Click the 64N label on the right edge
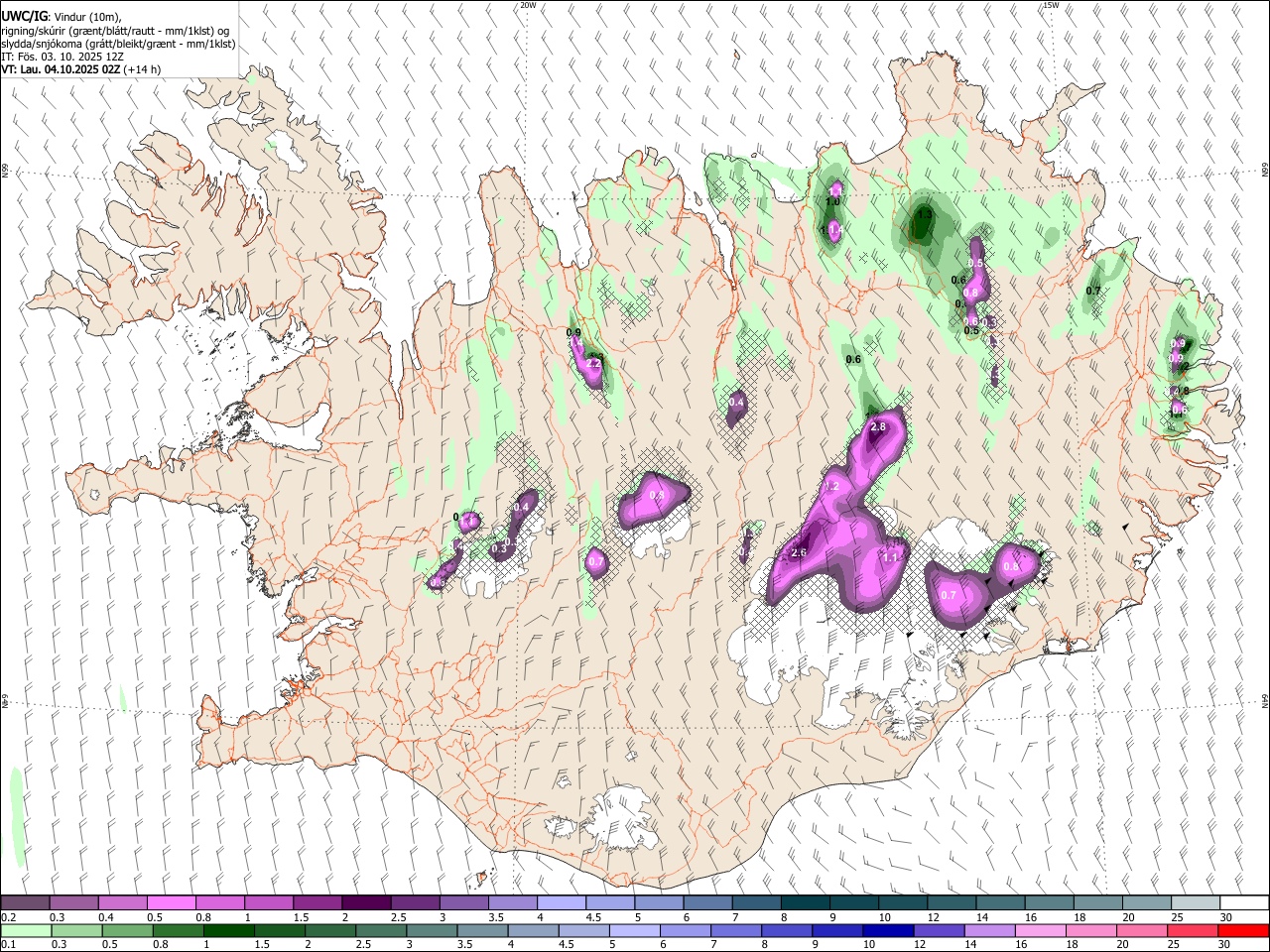Screen dimensions: 1270x952 [x=1264, y=701]
